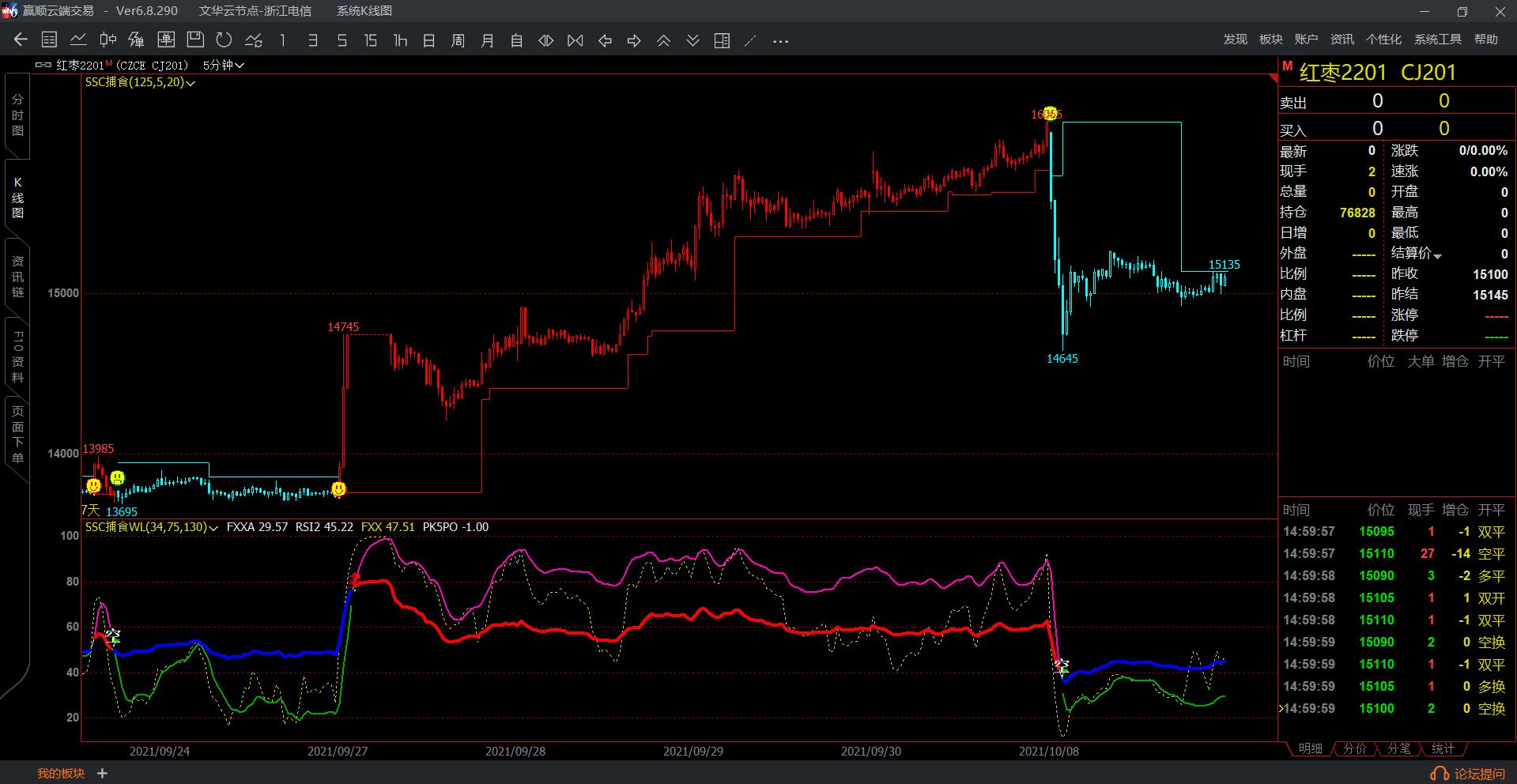This screenshot has width=1517, height=784.
Task: Open the 账户 menu
Action: (x=1307, y=40)
